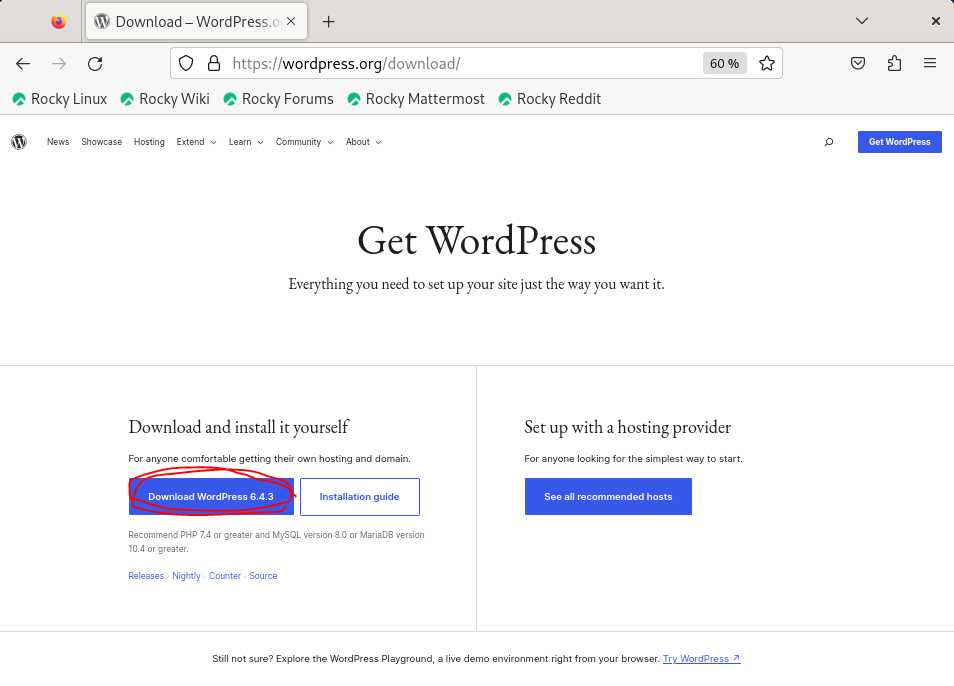Open a new tab with plus icon

pos(329,22)
